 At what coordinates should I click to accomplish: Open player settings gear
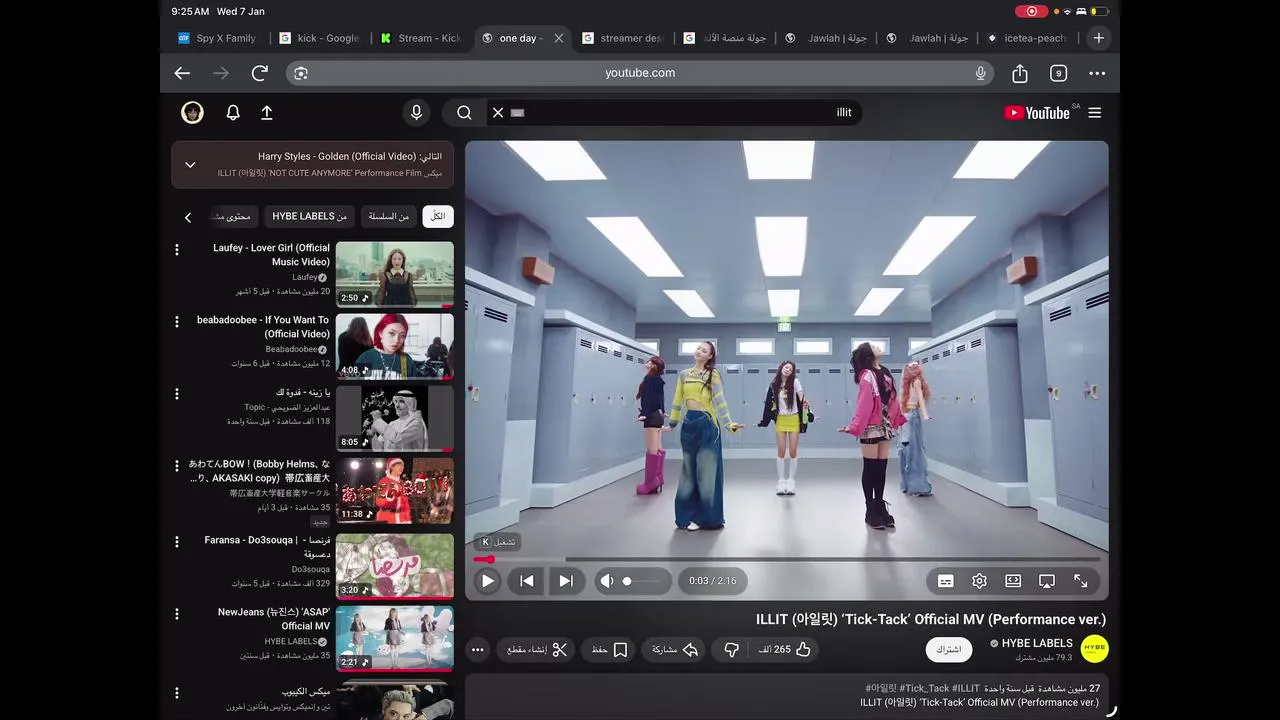(980, 581)
